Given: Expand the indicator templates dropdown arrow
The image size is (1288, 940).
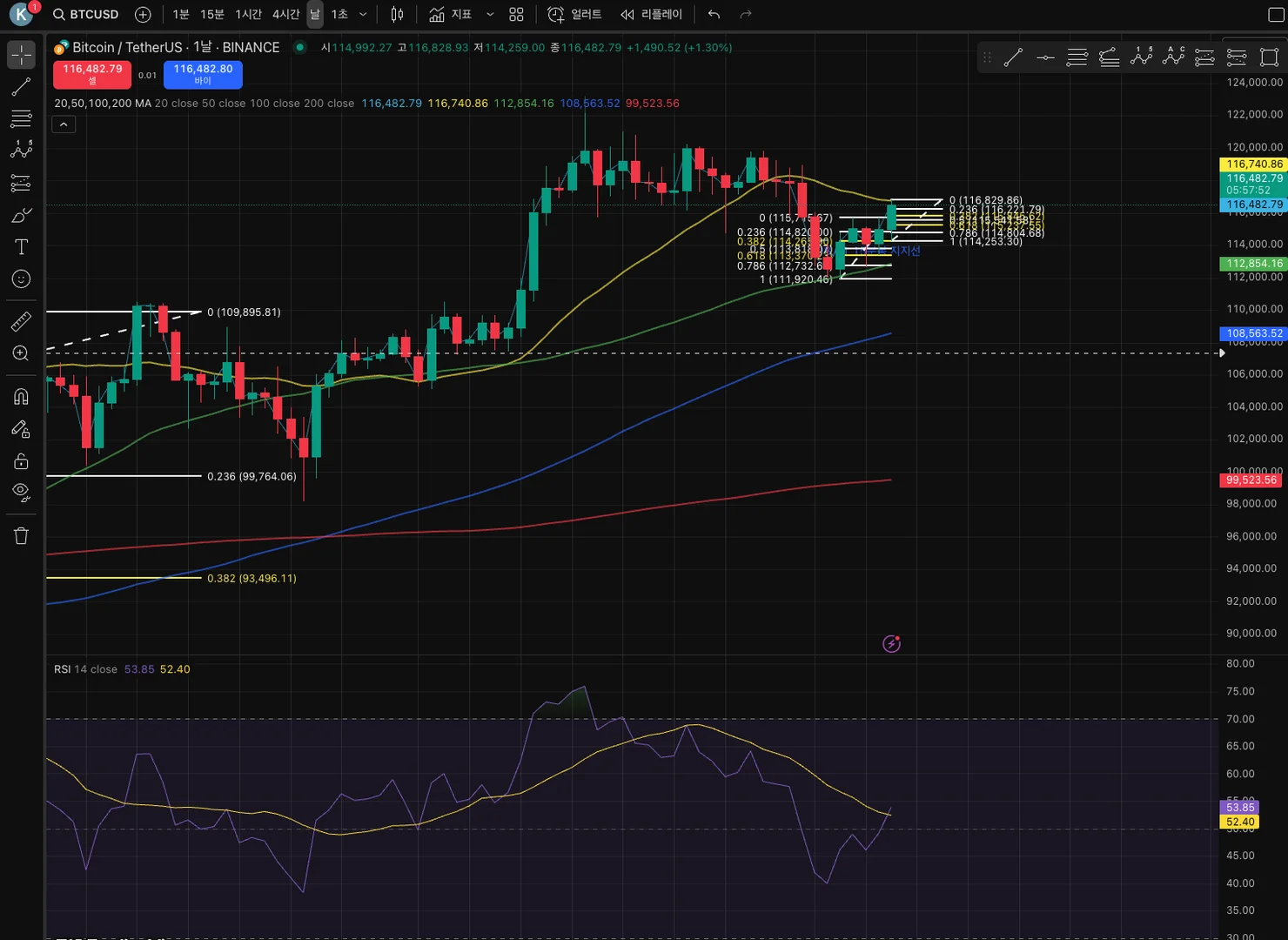Looking at the screenshot, I should [x=490, y=14].
